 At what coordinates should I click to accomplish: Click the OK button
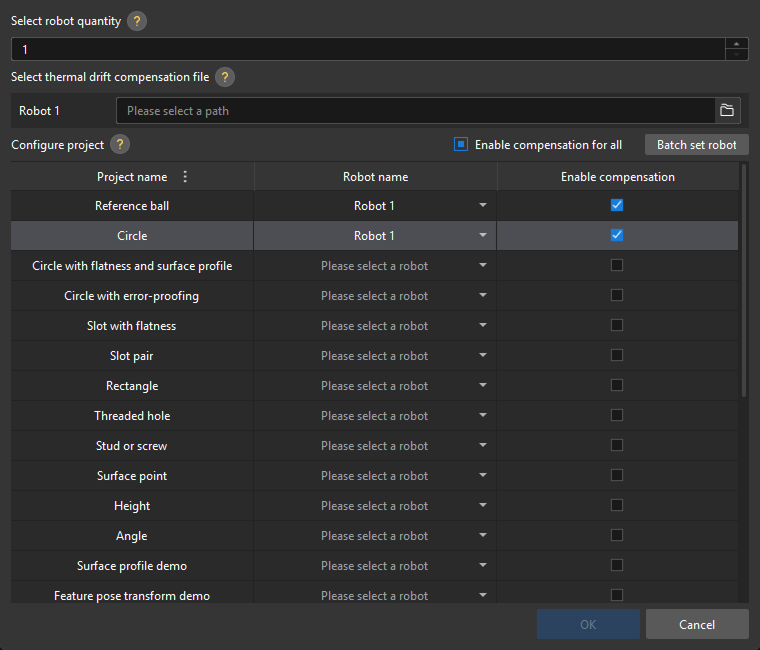coord(588,624)
